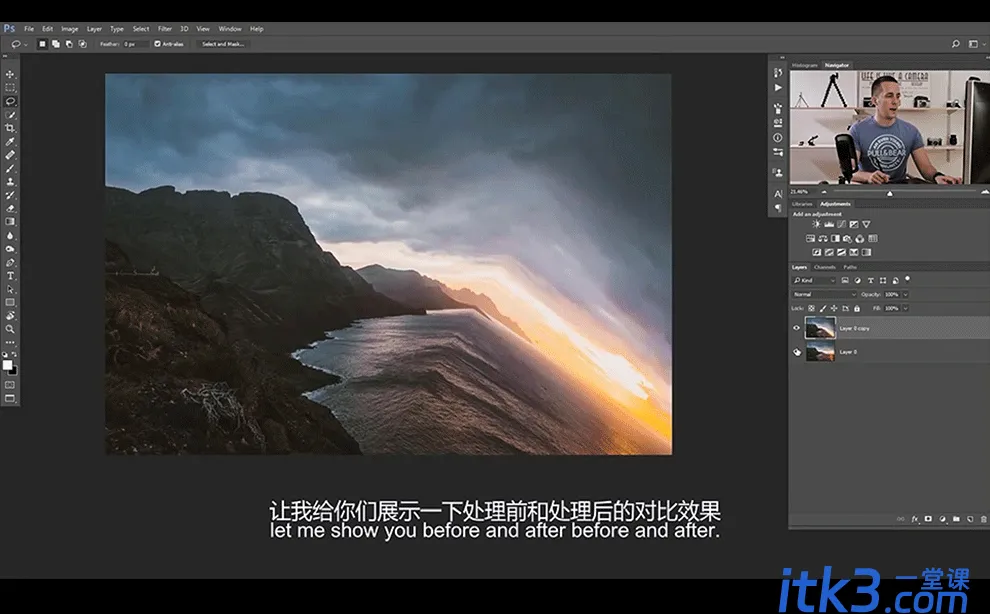Open the Opacity slider dropdown arrow

pyautogui.click(x=905, y=294)
